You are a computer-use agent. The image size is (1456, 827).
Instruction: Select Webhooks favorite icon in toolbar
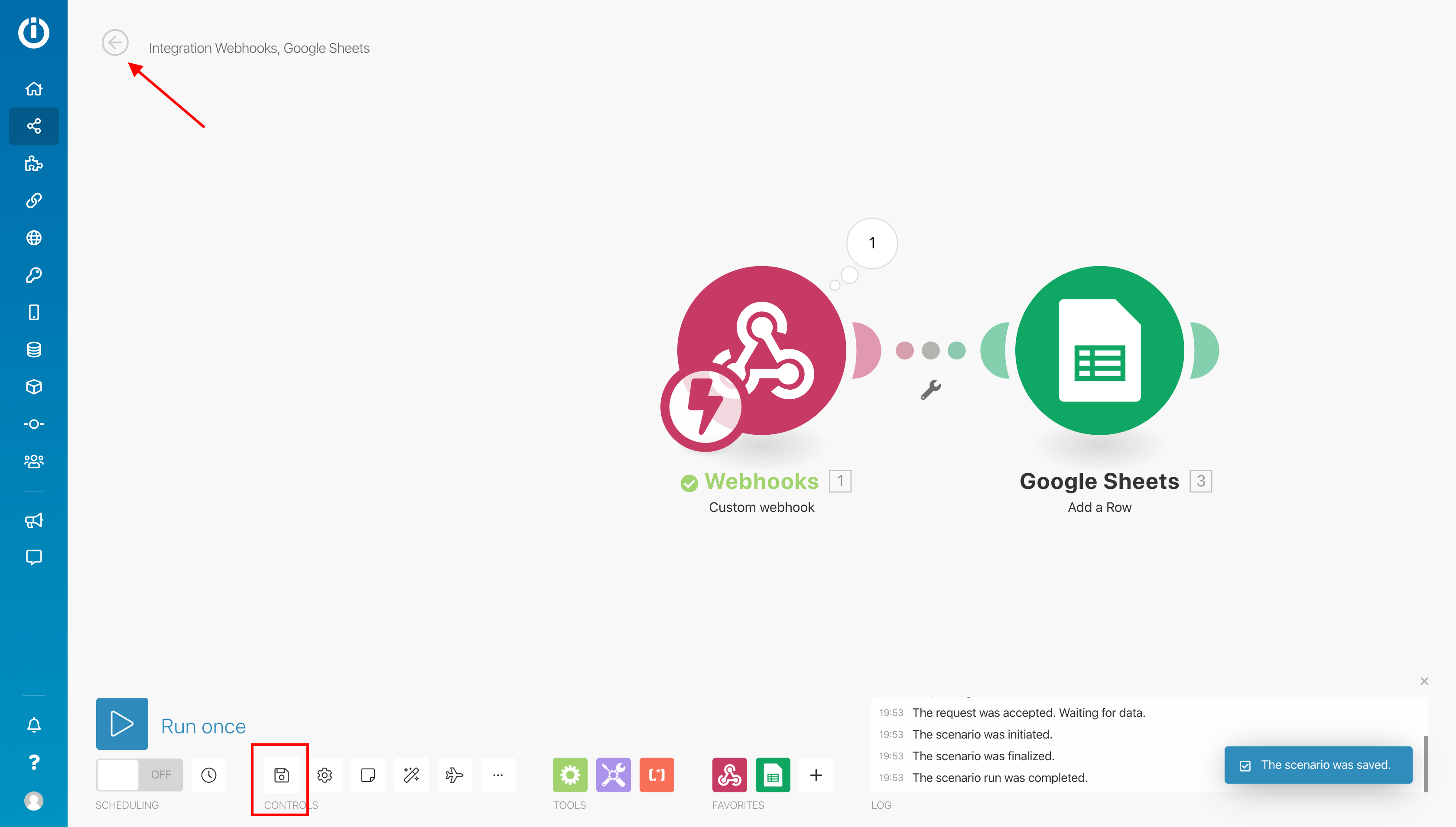pyautogui.click(x=730, y=775)
